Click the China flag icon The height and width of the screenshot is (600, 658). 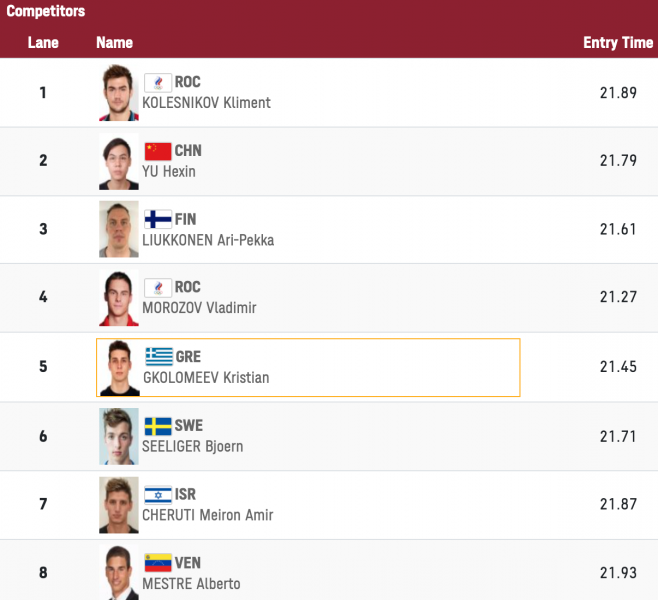point(158,151)
